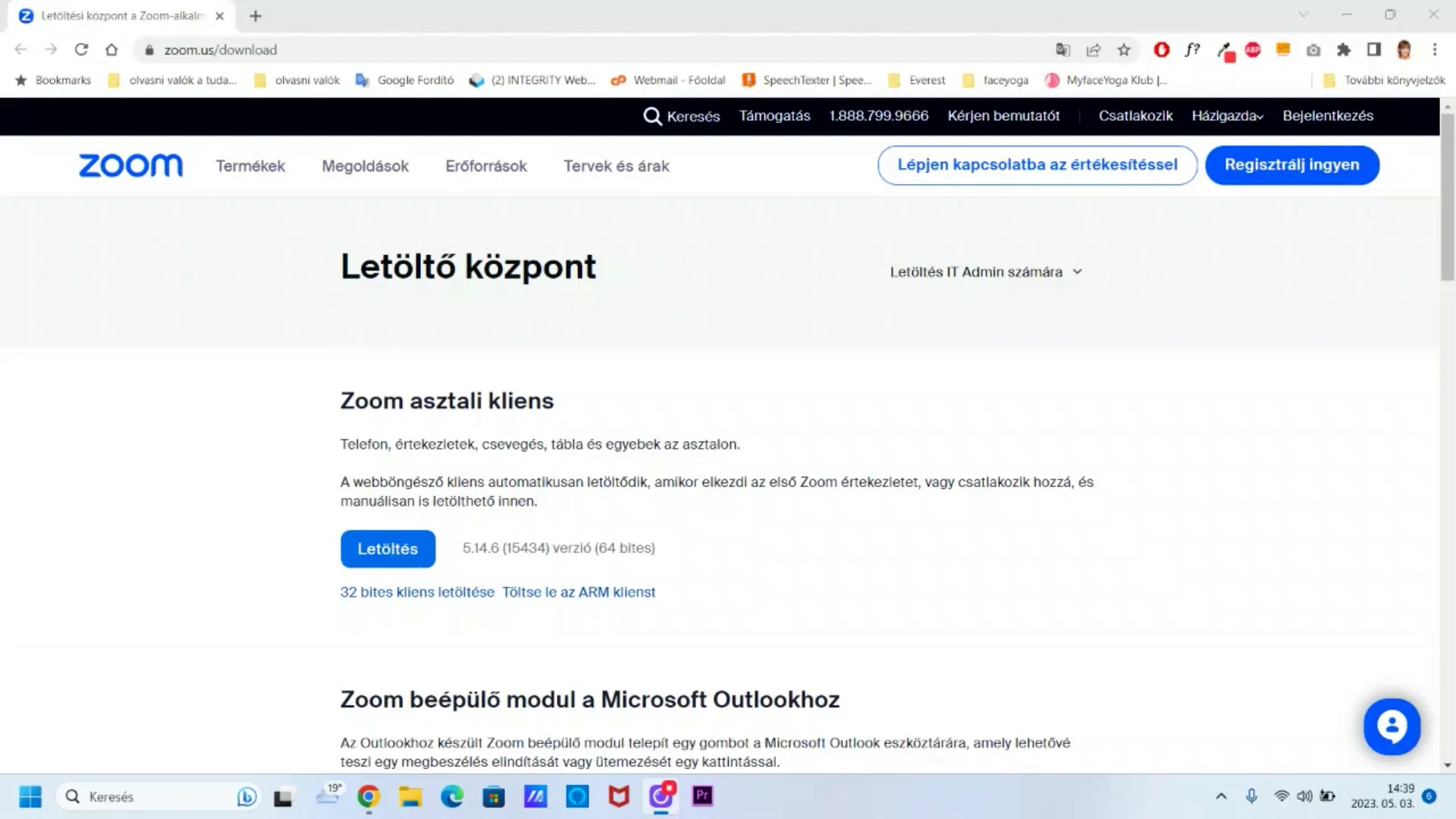Viewport: 1456px width, 819px height.
Task: Toggle the browser side panel icon
Action: pos(1373,50)
